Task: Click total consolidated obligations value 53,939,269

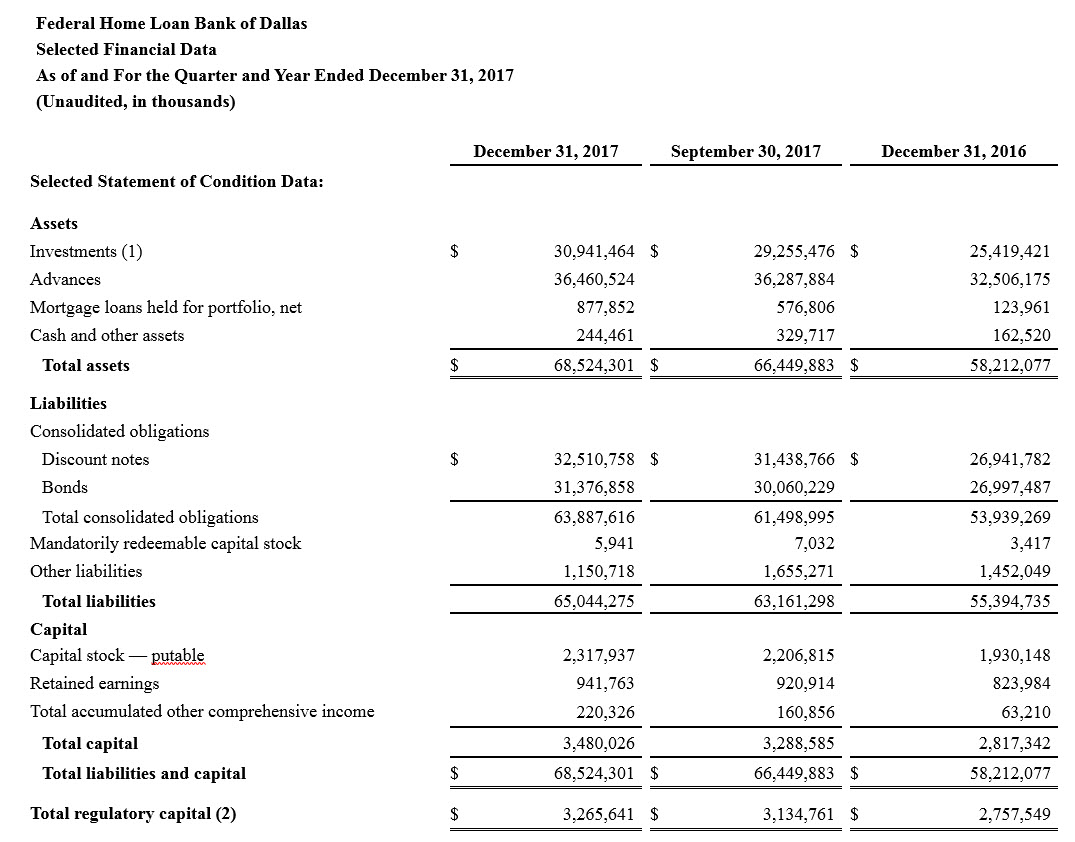Action: (x=1010, y=518)
